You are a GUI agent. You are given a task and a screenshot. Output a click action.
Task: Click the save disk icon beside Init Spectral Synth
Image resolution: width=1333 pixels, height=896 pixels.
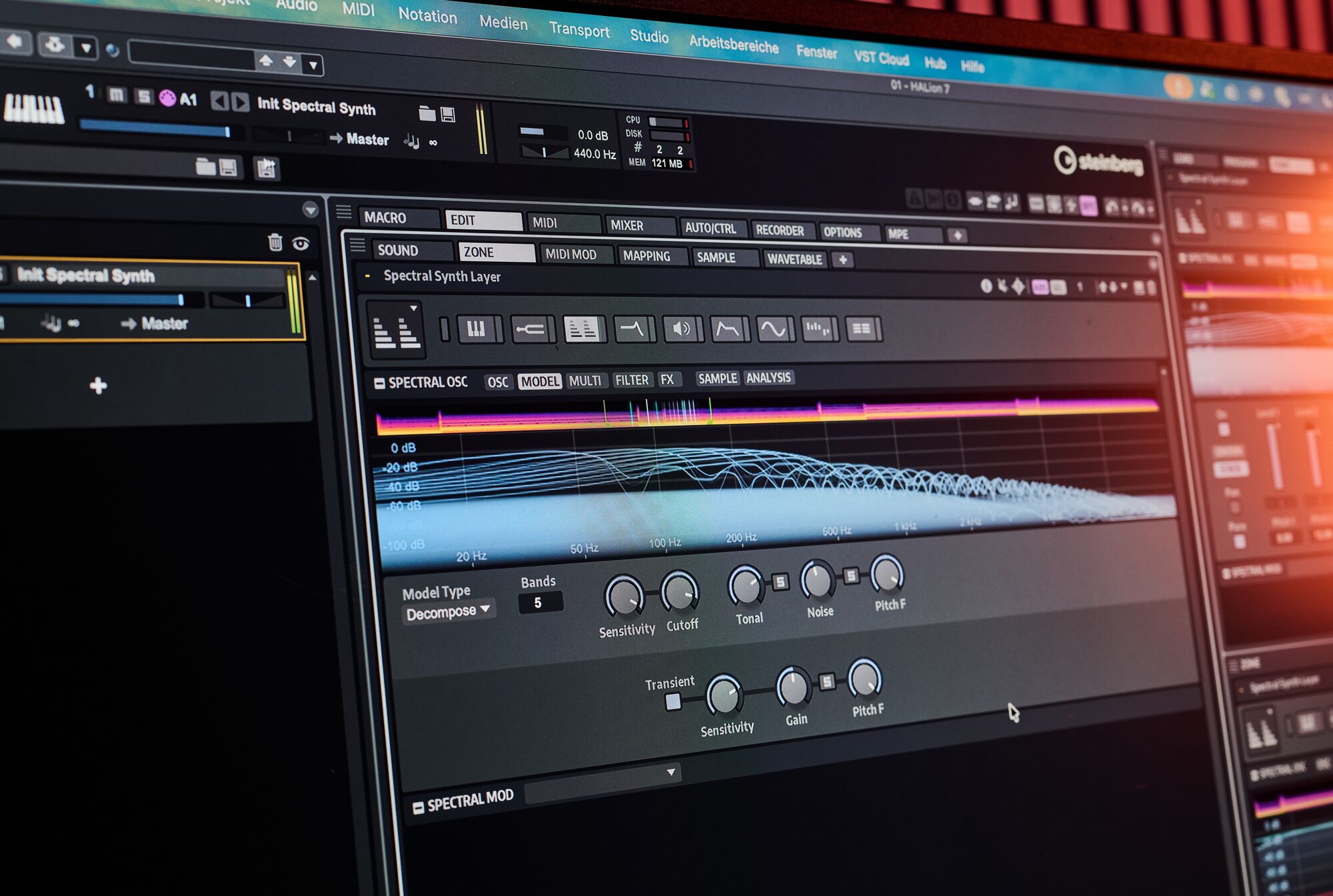[449, 115]
